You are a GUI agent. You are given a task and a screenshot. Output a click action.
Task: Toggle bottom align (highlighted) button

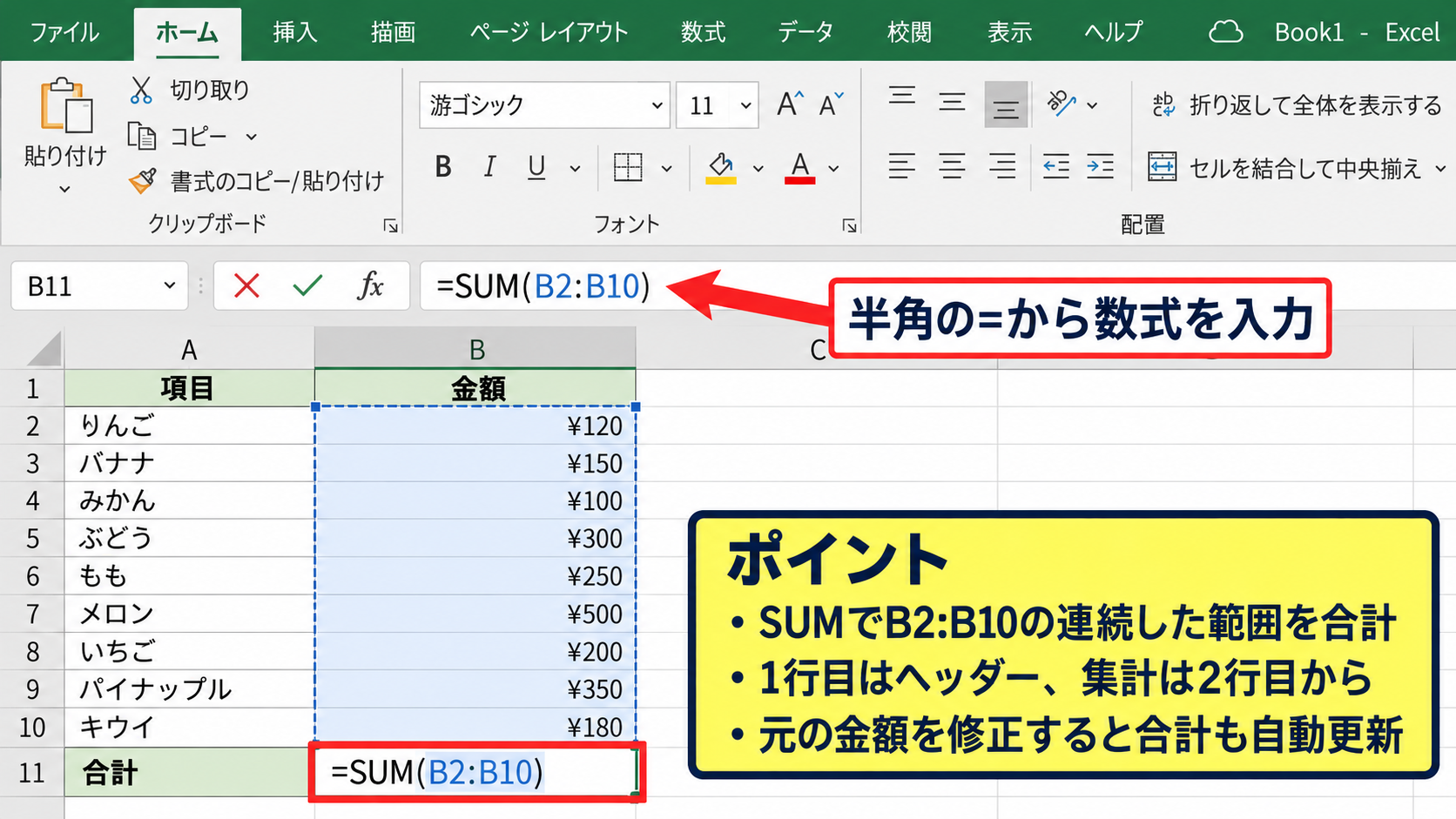click(1006, 105)
